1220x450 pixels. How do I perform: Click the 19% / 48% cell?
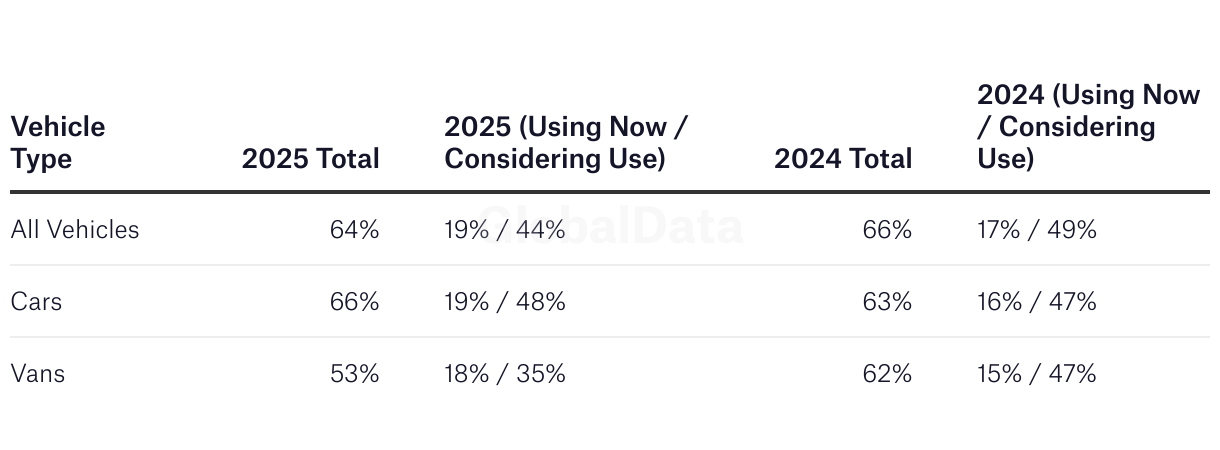(x=505, y=301)
